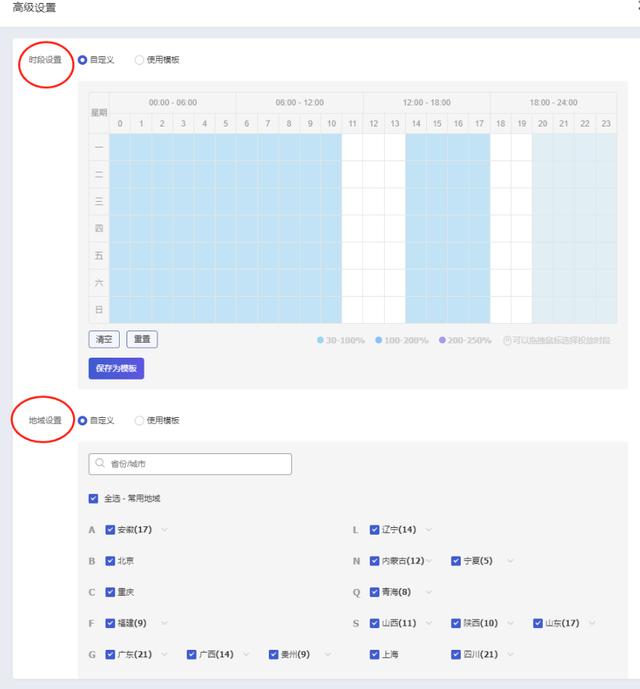
Task: Uncheck the 重庆 checkbox
Action: (x=110, y=592)
